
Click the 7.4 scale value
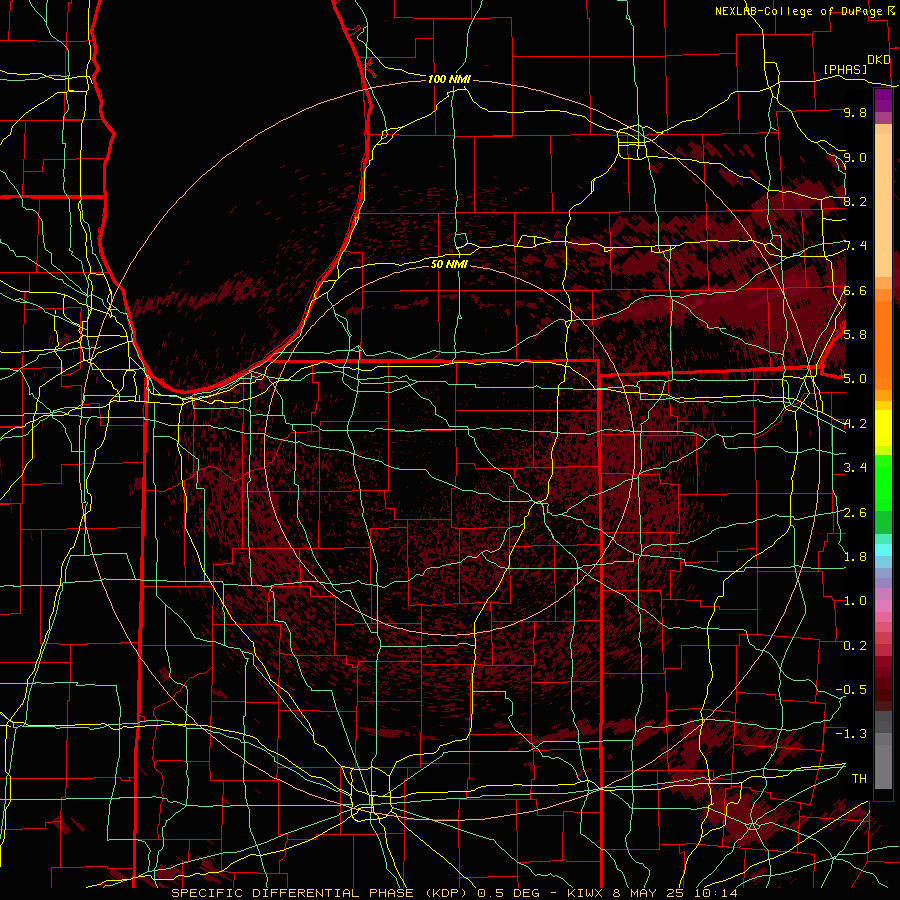tap(855, 246)
